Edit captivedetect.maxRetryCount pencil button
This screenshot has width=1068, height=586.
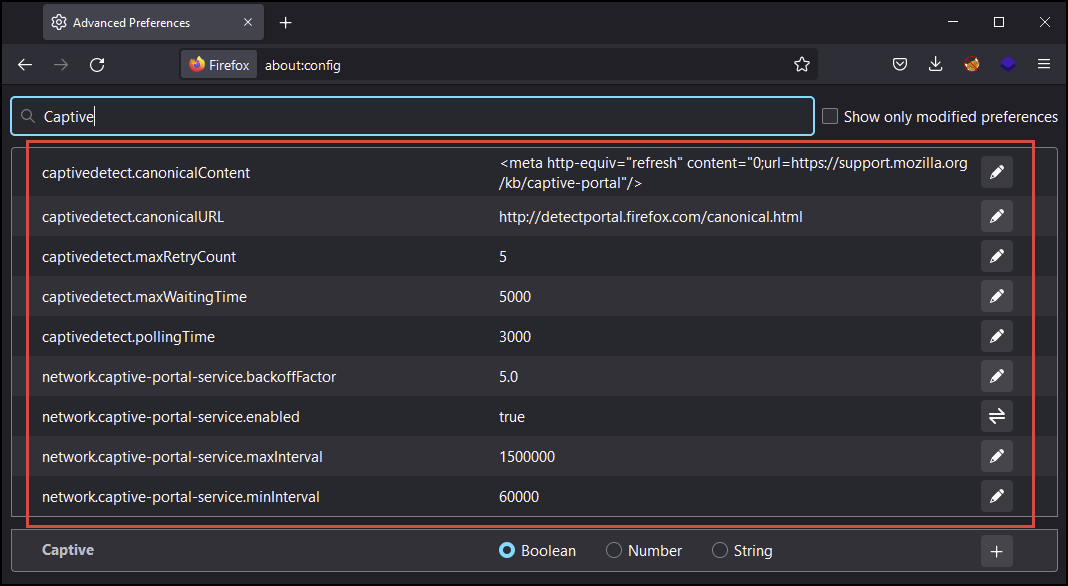point(996,256)
